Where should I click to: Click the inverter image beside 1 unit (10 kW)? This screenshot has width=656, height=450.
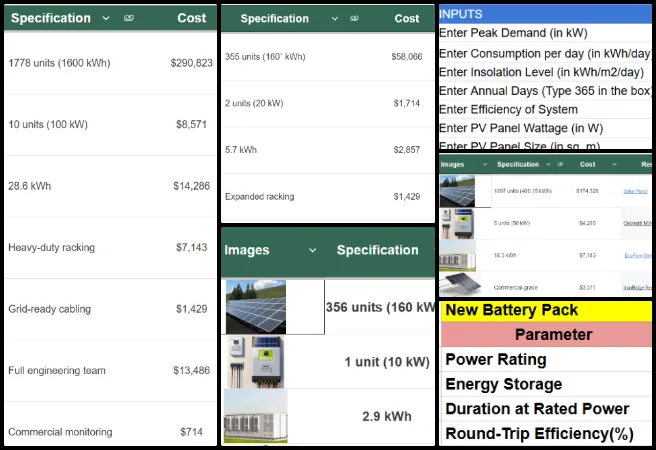256,362
